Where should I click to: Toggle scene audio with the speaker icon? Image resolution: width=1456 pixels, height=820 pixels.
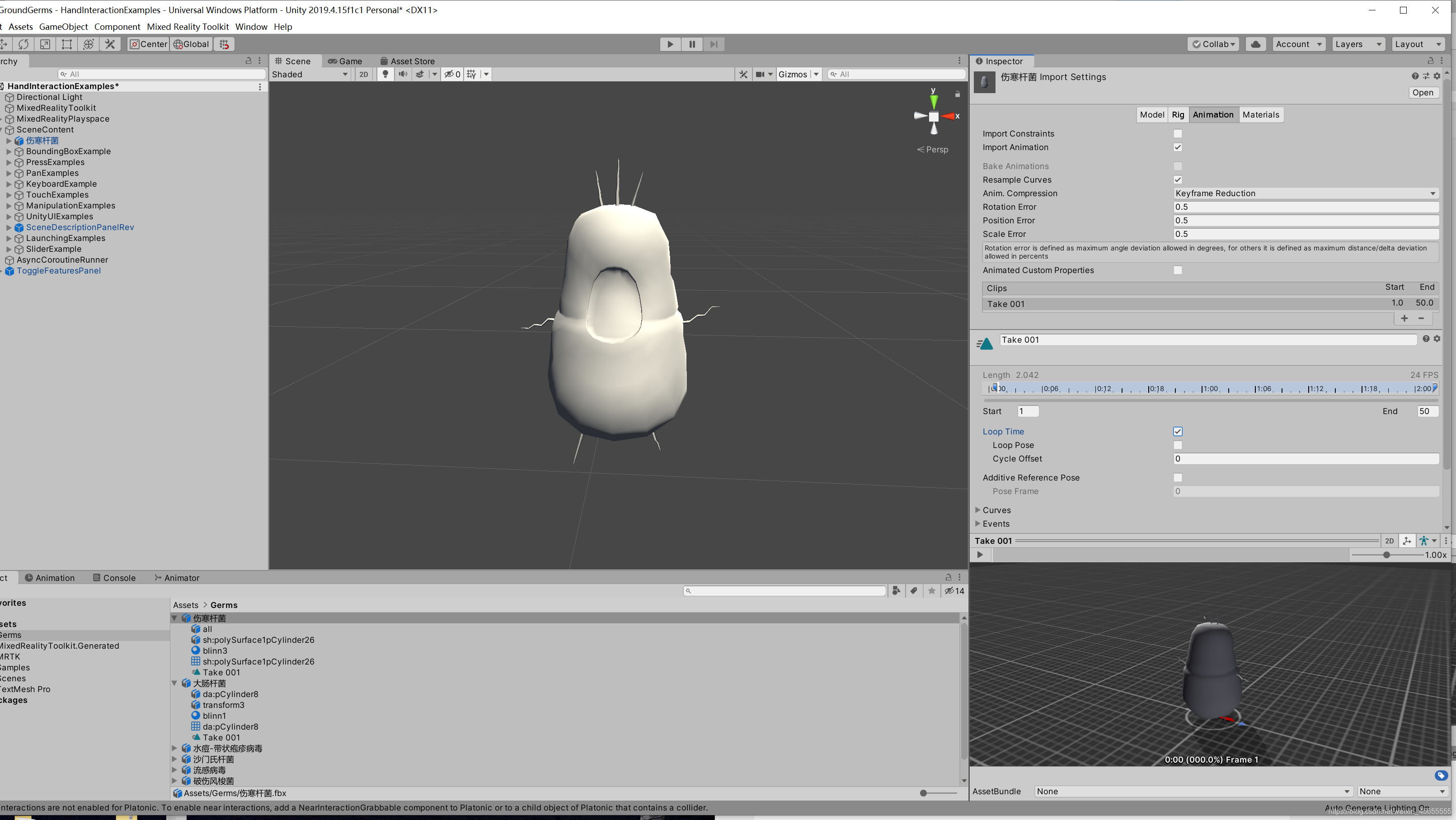pos(403,74)
